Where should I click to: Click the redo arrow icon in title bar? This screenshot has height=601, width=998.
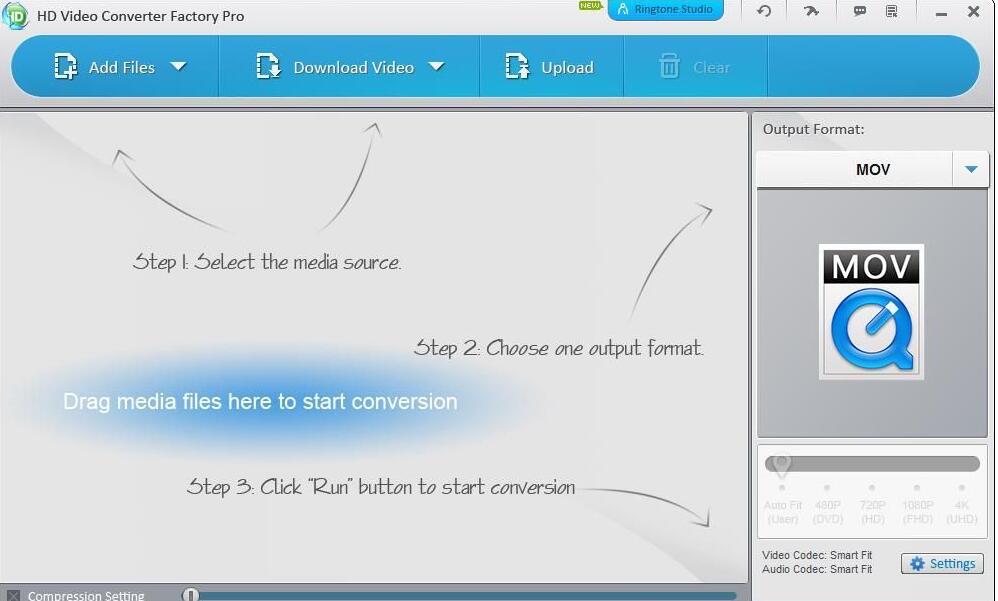pos(811,12)
